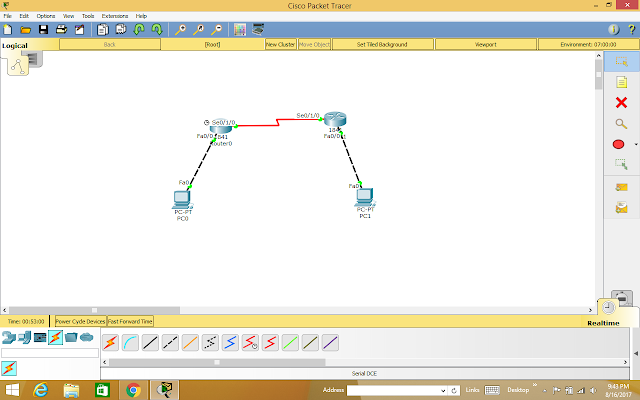Click the Copy icon in the toolbar

point(102,29)
